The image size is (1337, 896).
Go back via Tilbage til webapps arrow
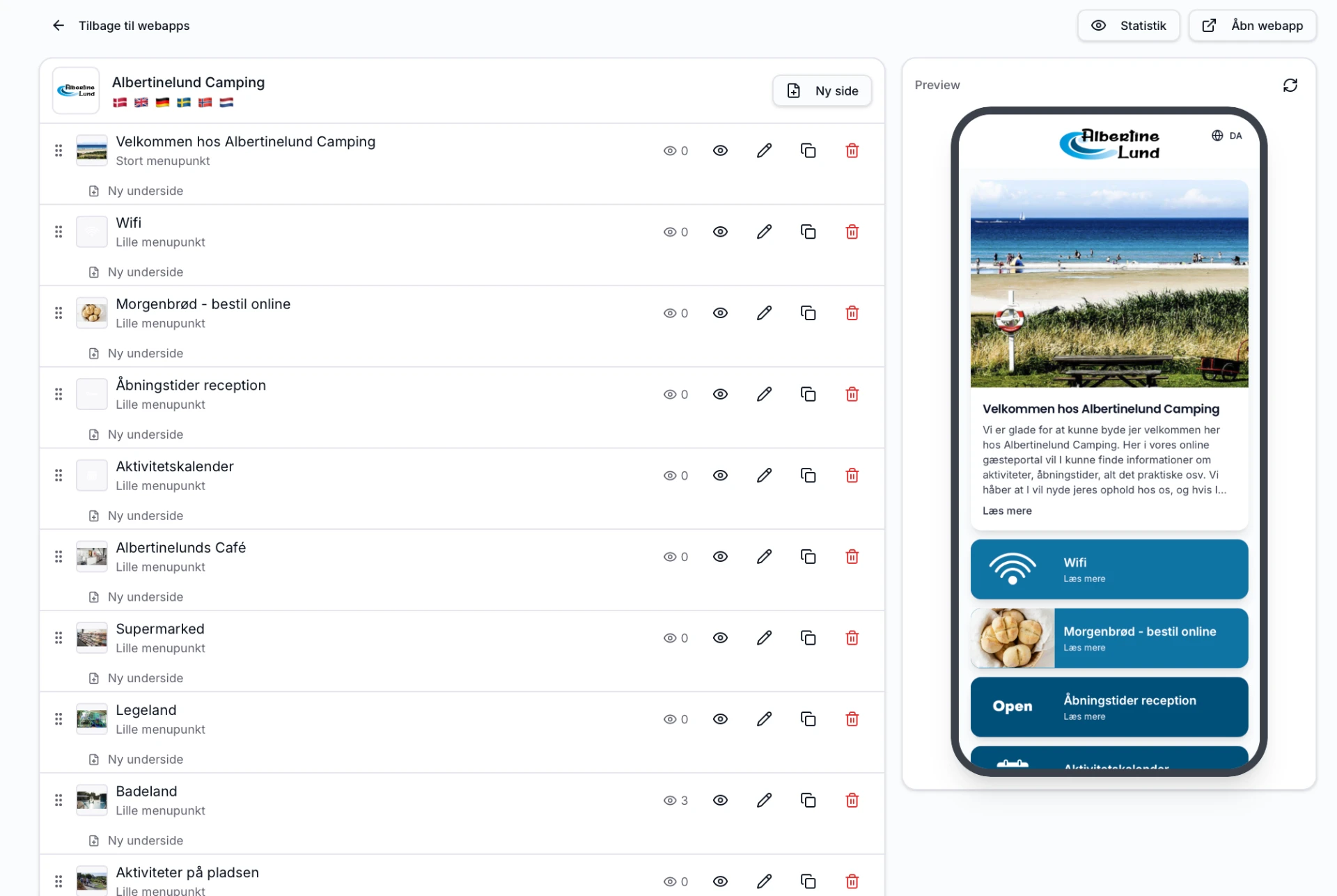click(x=58, y=26)
